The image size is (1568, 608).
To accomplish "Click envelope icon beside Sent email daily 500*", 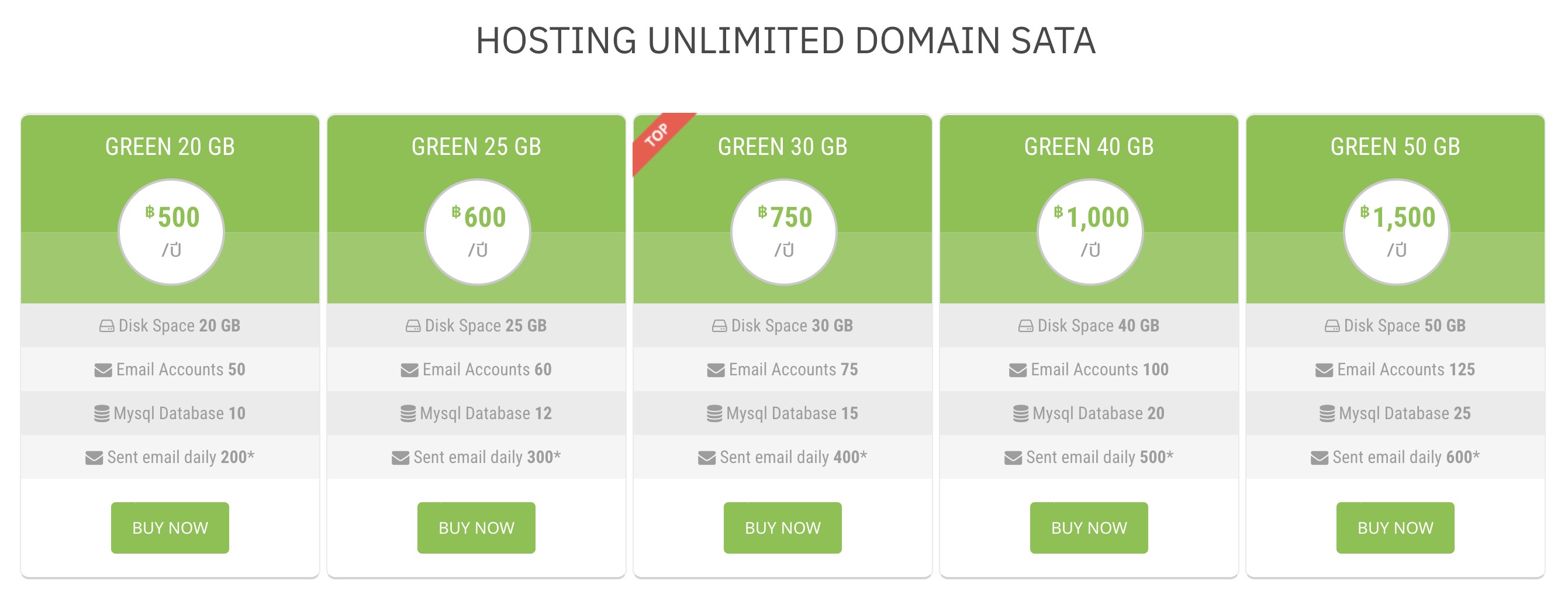I will pyautogui.click(x=1013, y=458).
